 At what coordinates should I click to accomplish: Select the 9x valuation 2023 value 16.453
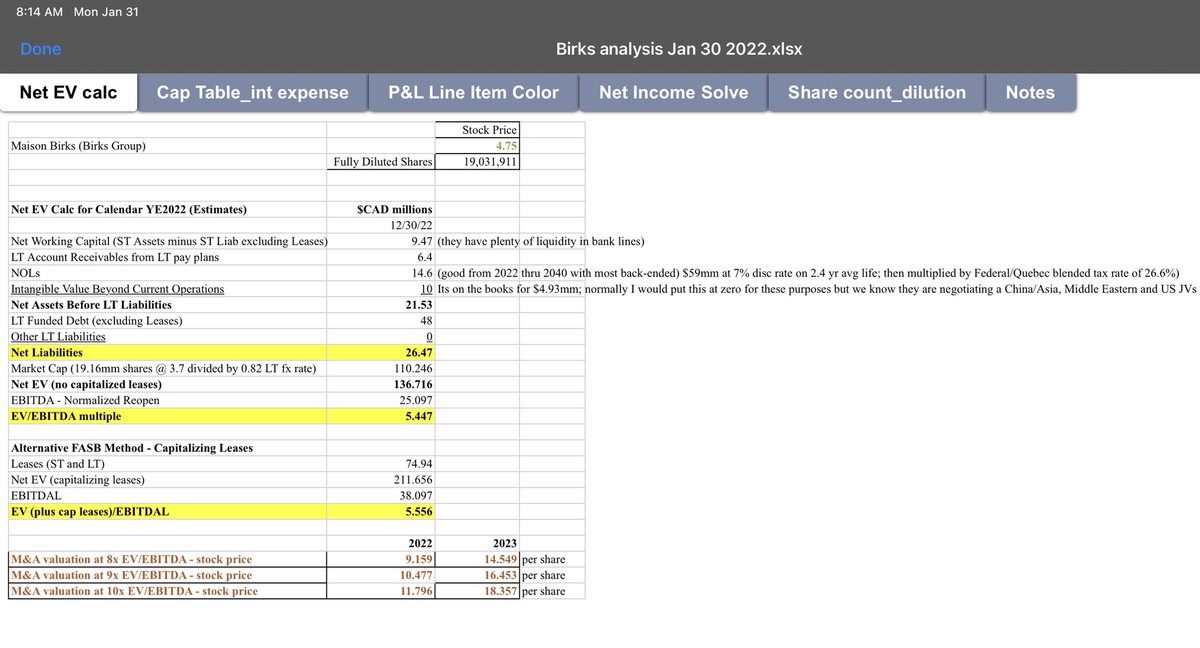(x=477, y=575)
